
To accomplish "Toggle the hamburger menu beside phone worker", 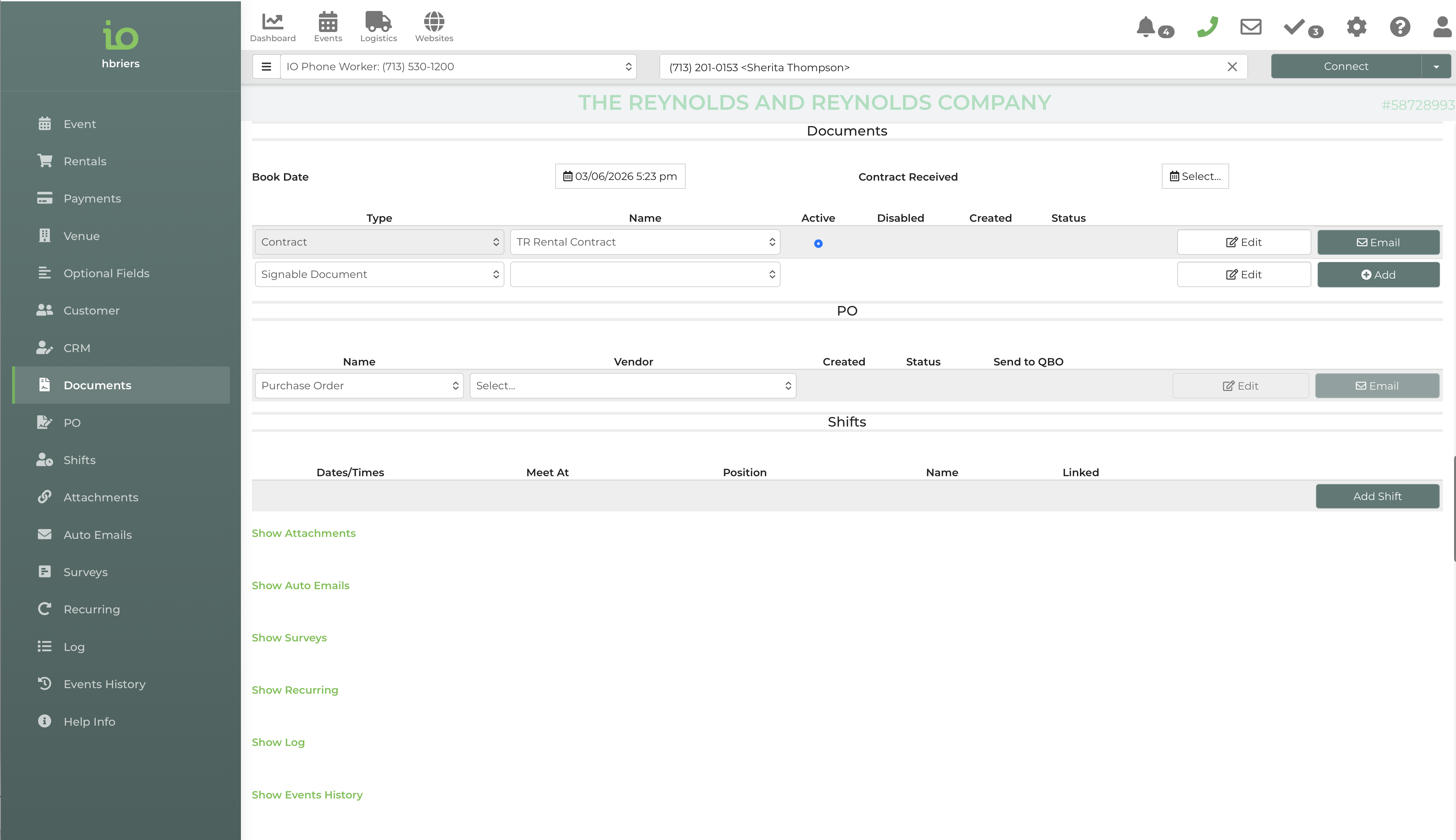I will click(266, 67).
